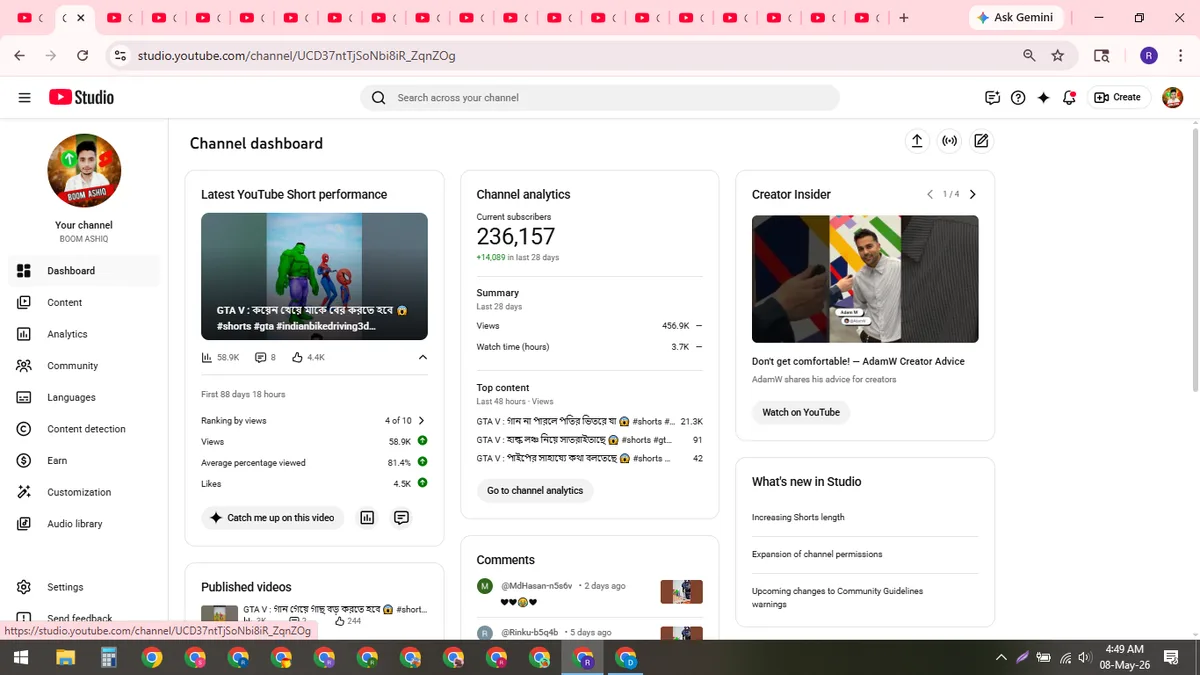Click the Create button
Viewport: 1200px width, 675px height.
tap(1117, 97)
